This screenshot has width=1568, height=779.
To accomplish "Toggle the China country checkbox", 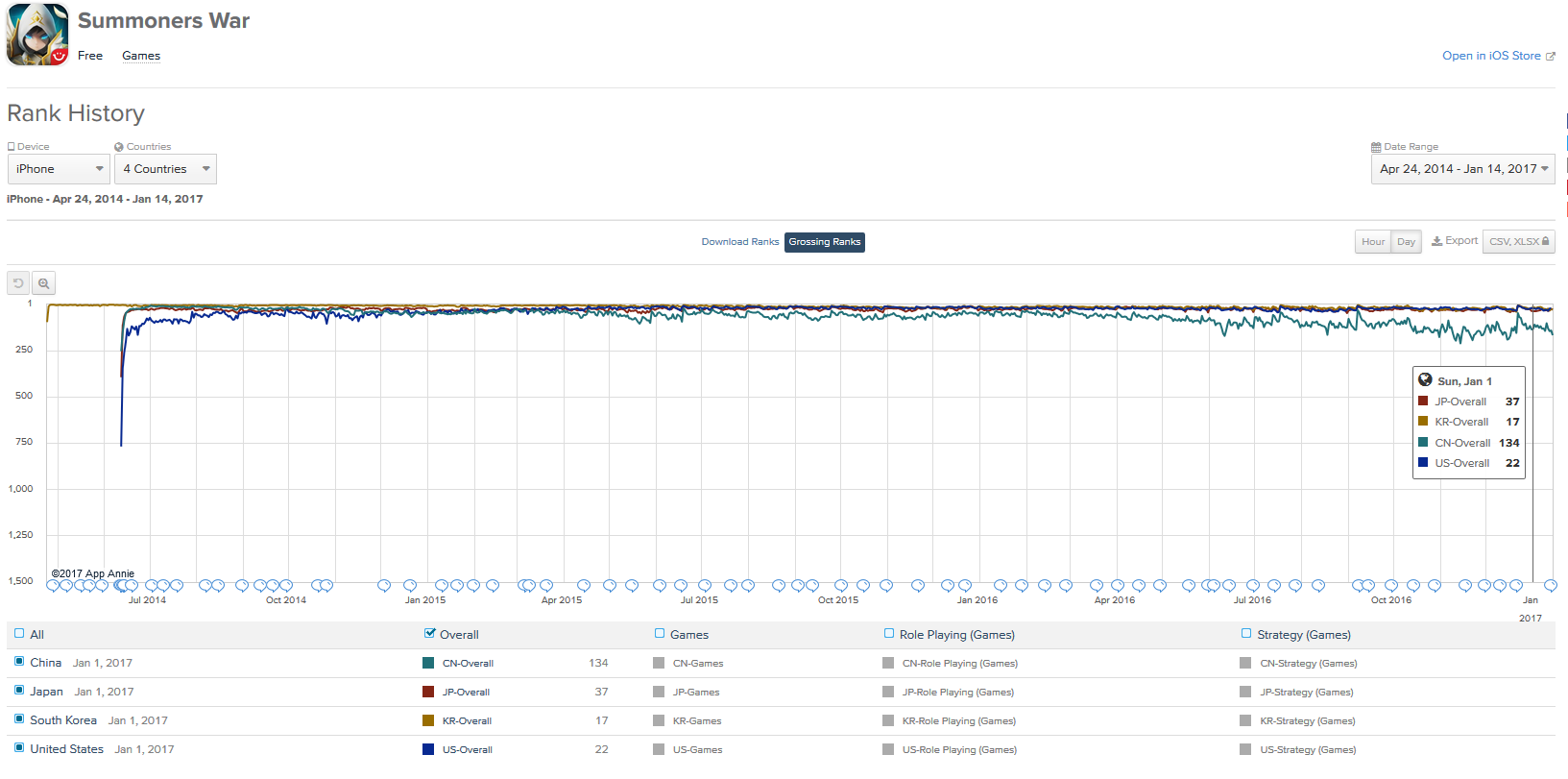I will pos(19,662).
